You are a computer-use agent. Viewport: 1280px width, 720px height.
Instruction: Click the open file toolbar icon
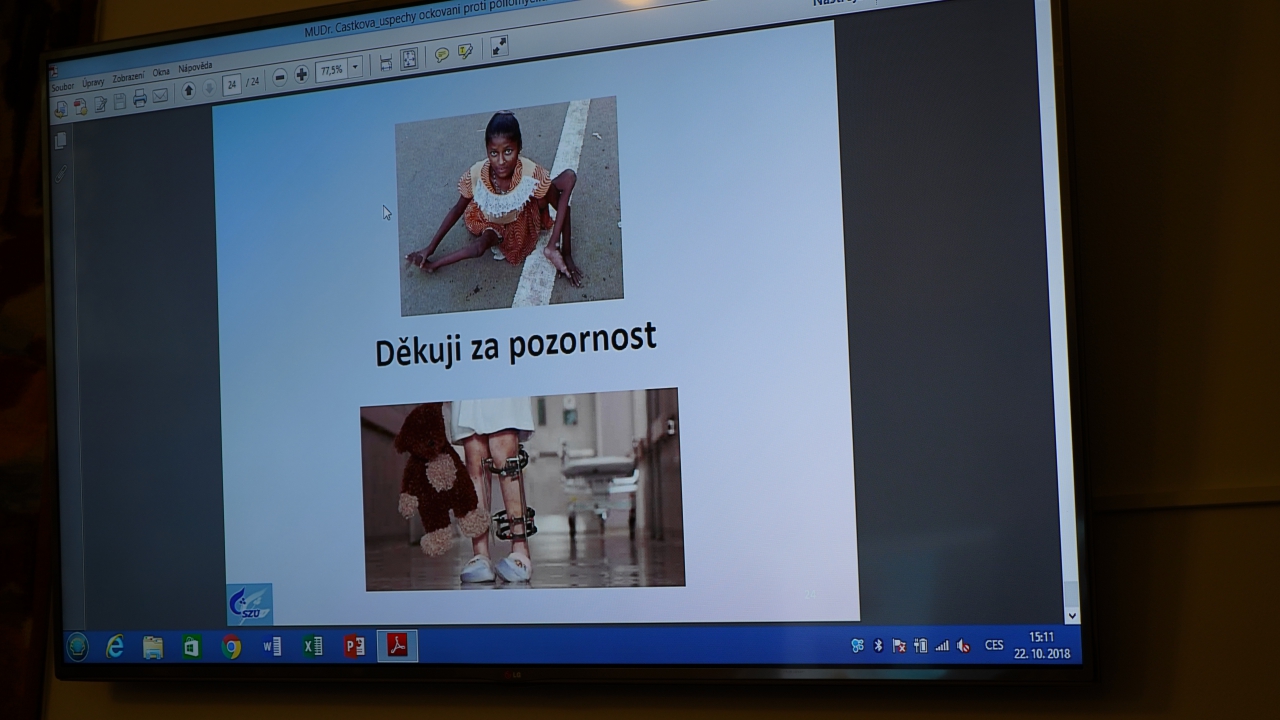pos(61,108)
